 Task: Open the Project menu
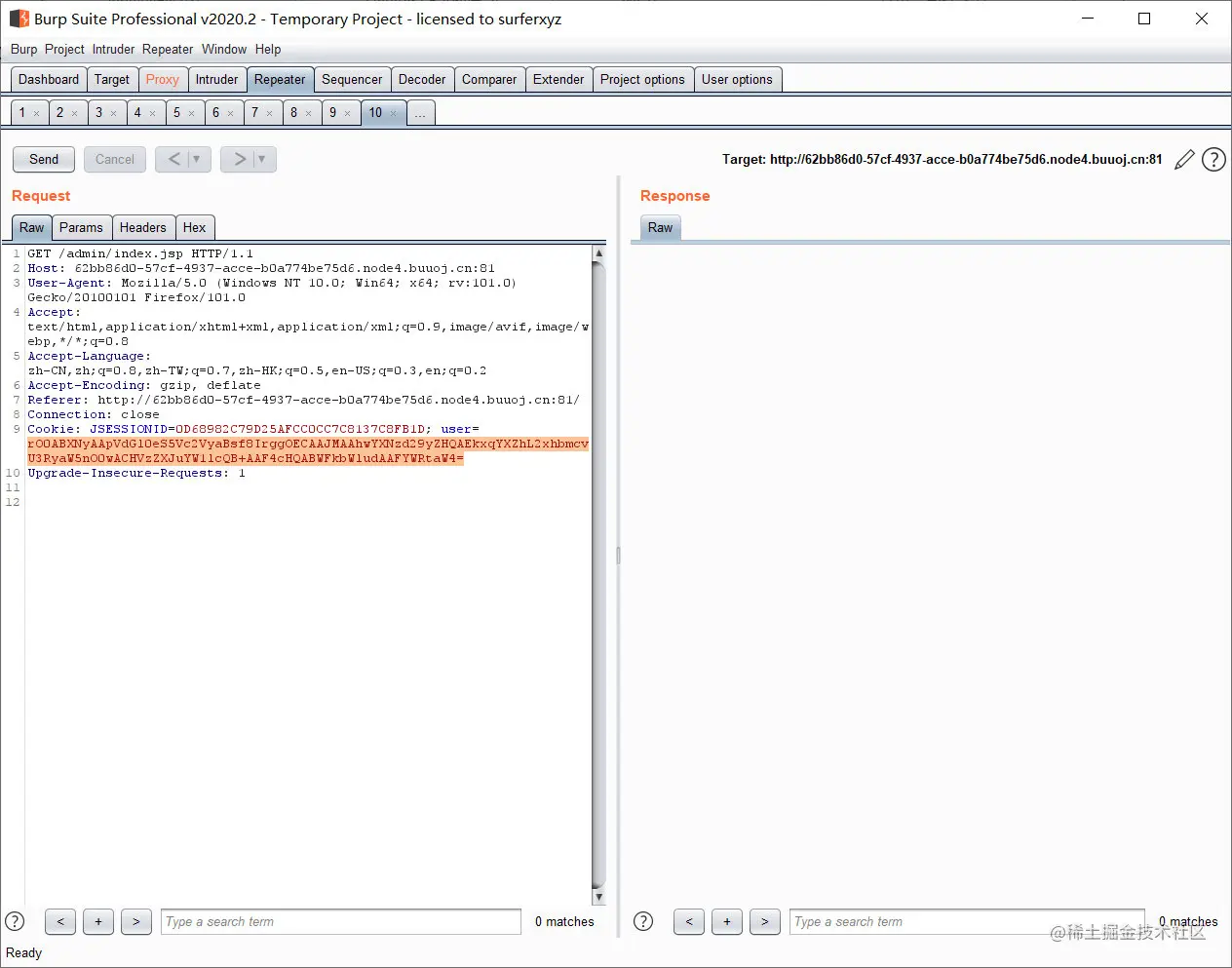pyautogui.click(x=64, y=49)
